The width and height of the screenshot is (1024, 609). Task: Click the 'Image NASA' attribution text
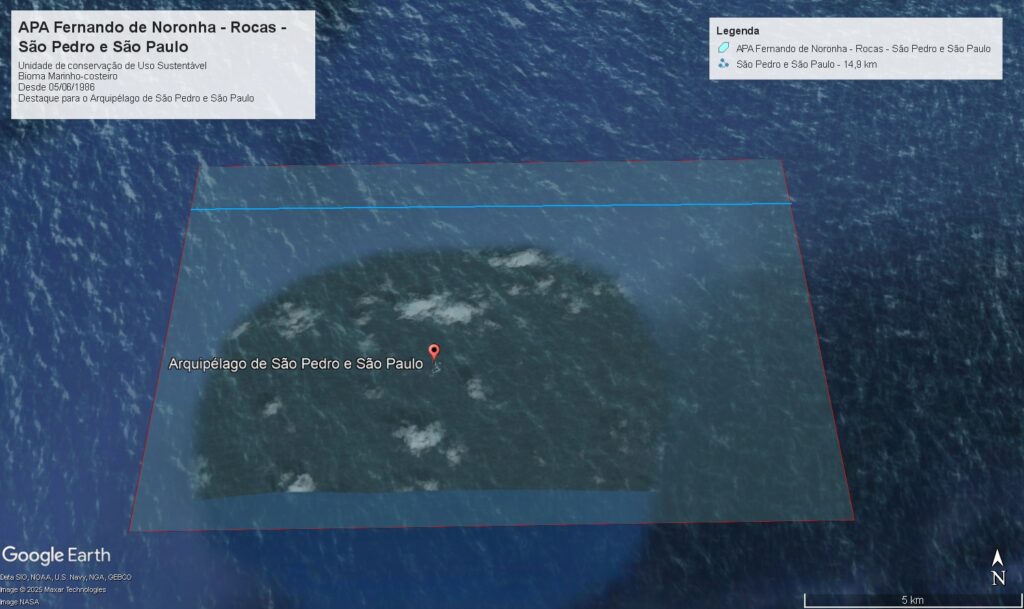20,601
